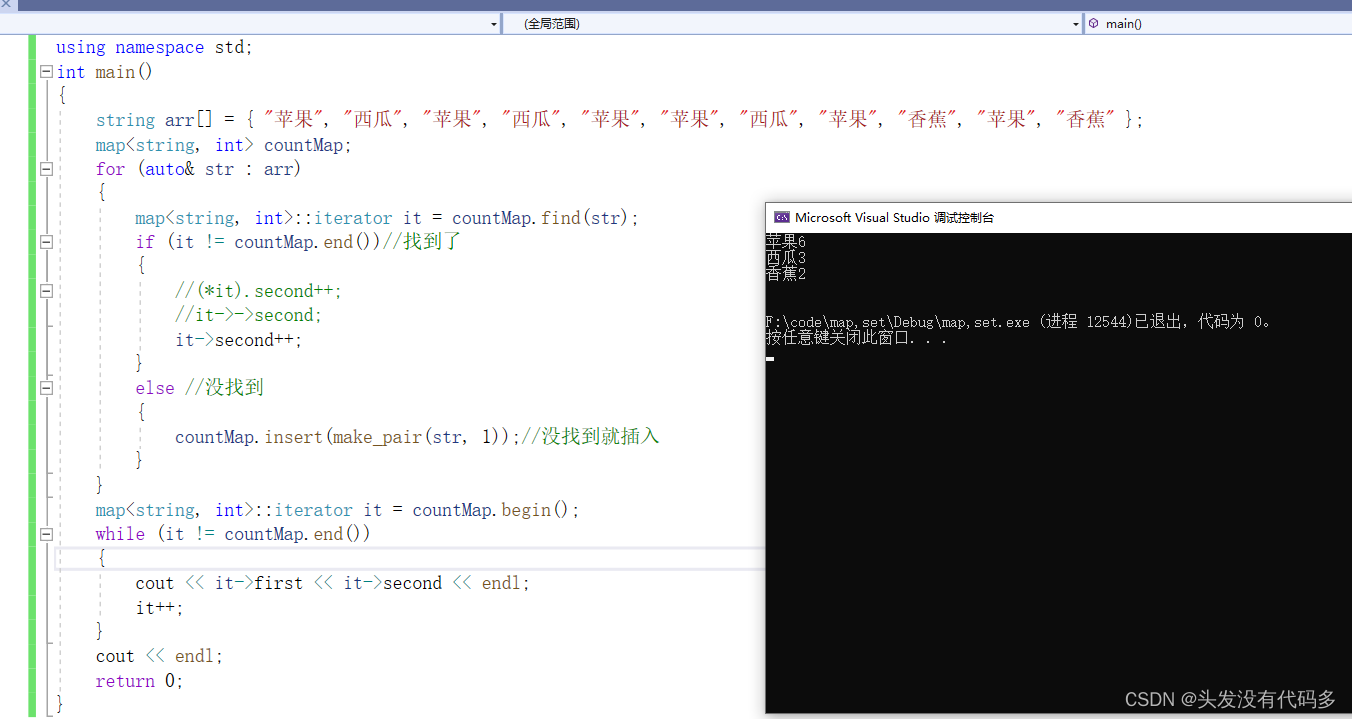1352x719 pixels.
Task: Collapse the else 没找到 block
Action: pyautogui.click(x=46, y=388)
